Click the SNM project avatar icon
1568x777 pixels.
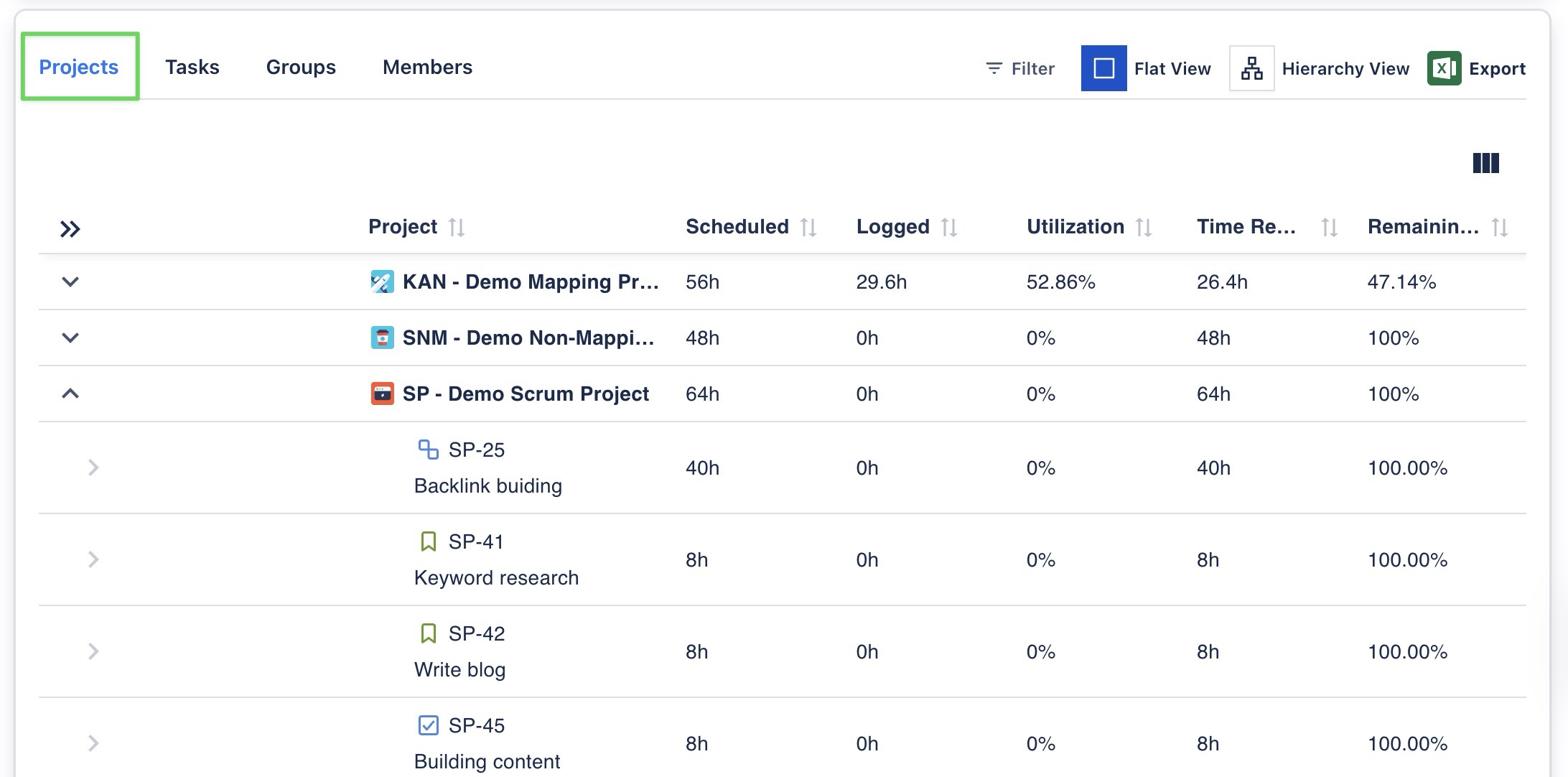382,338
